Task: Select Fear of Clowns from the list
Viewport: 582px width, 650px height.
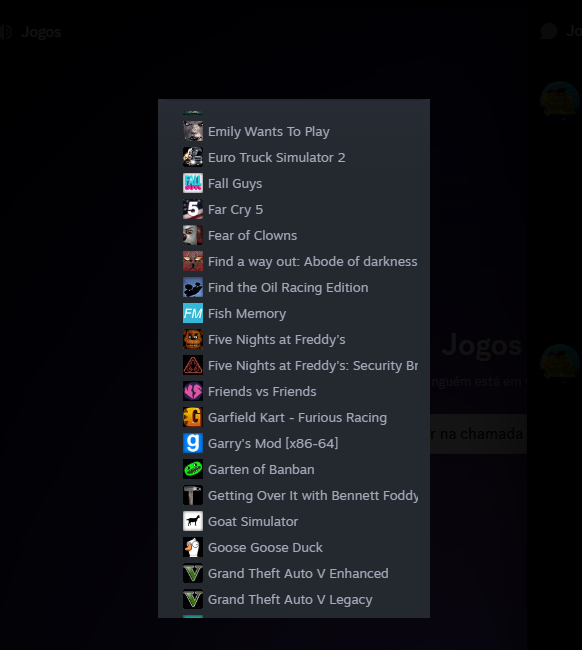Action: [294, 235]
